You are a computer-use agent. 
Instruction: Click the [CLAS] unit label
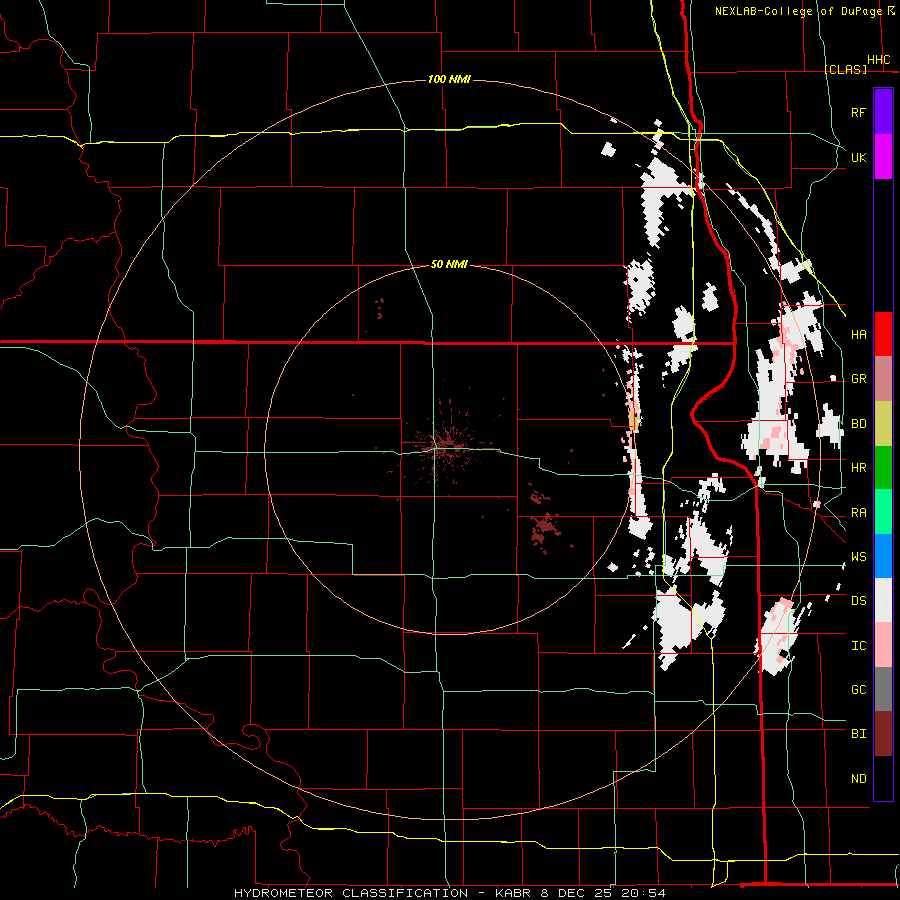click(x=845, y=69)
